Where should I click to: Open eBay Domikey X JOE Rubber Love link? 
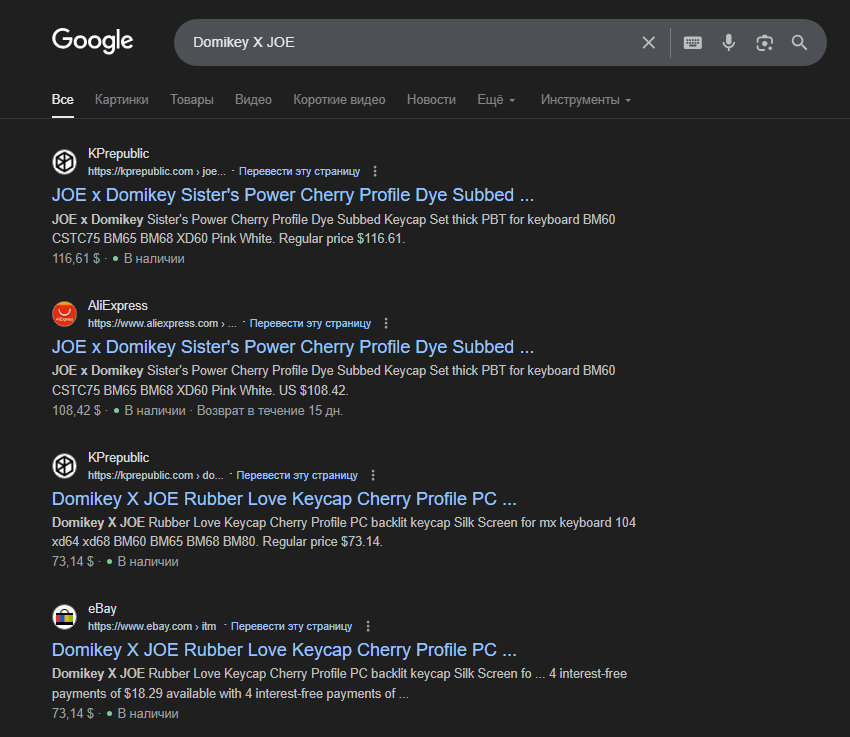click(284, 650)
